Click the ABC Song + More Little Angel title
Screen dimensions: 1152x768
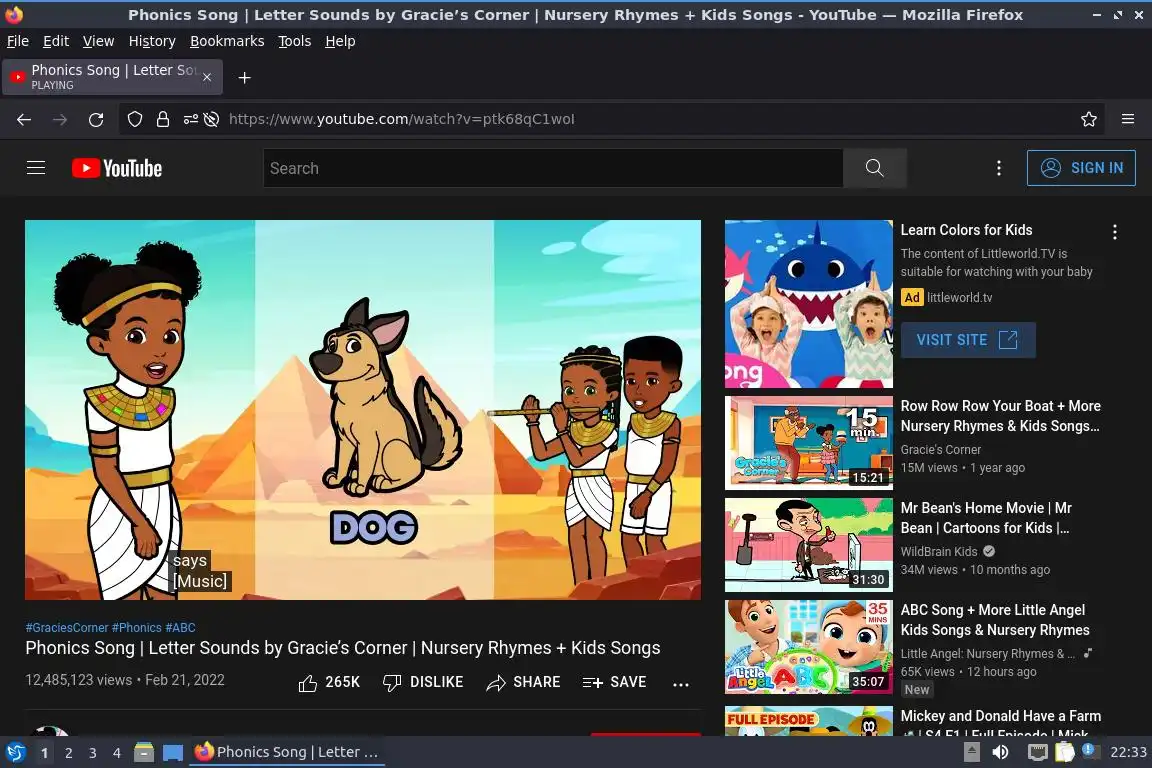tap(995, 620)
